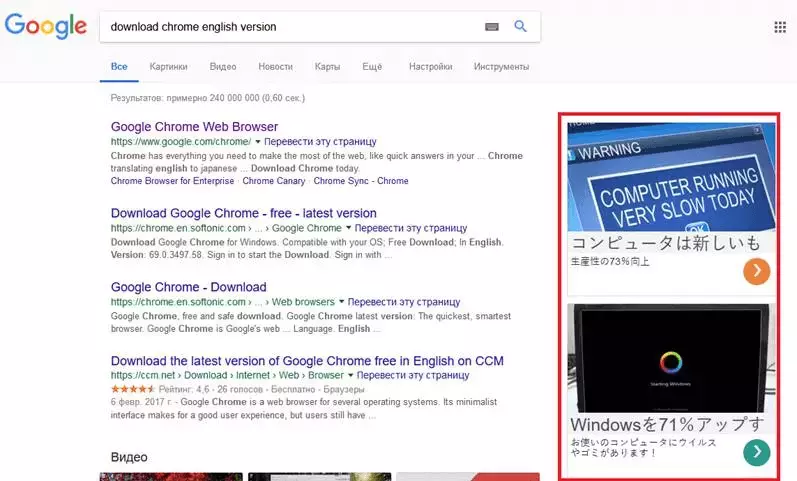Expand dropdown after Web browsers breadcrumb

click(x=342, y=302)
